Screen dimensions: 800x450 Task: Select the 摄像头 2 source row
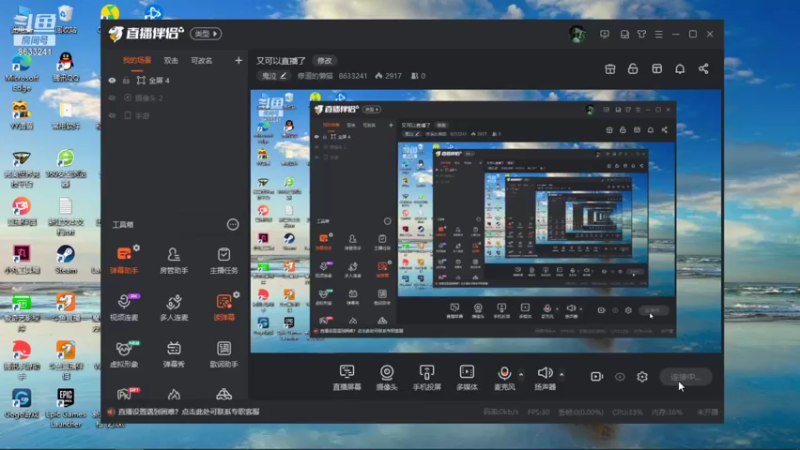coord(174,98)
